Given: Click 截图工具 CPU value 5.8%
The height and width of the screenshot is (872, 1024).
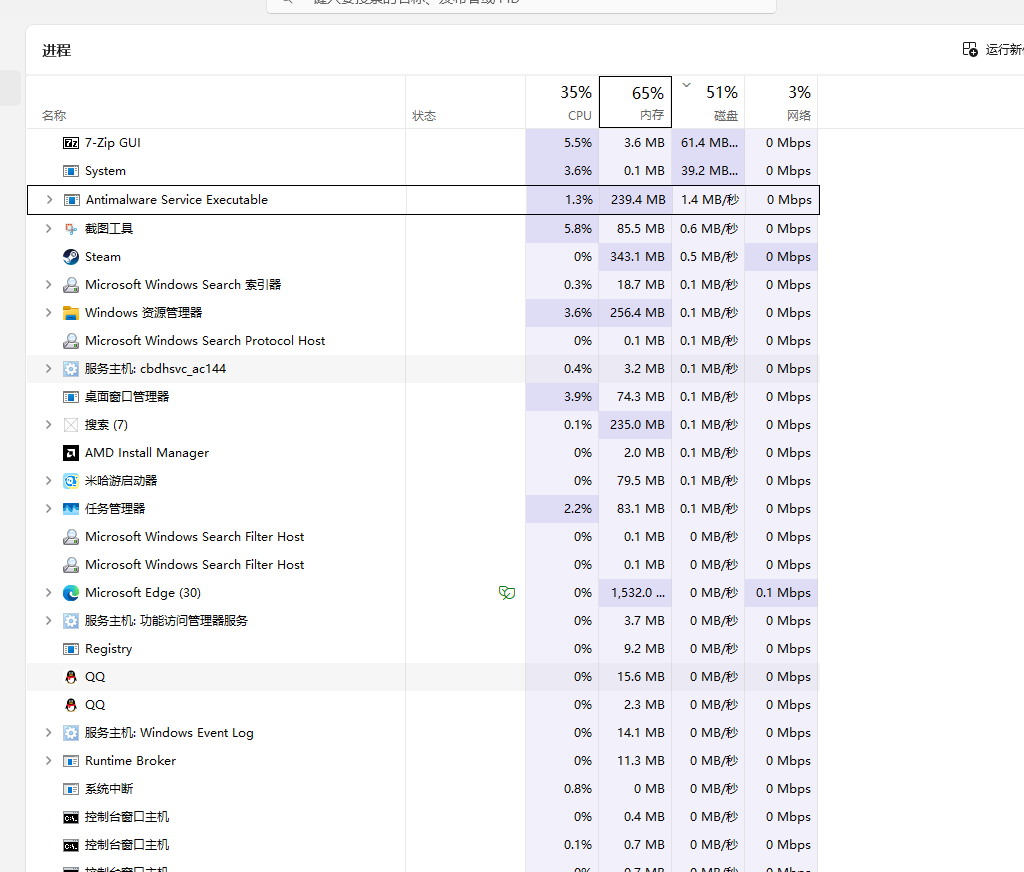Looking at the screenshot, I should pos(578,229).
